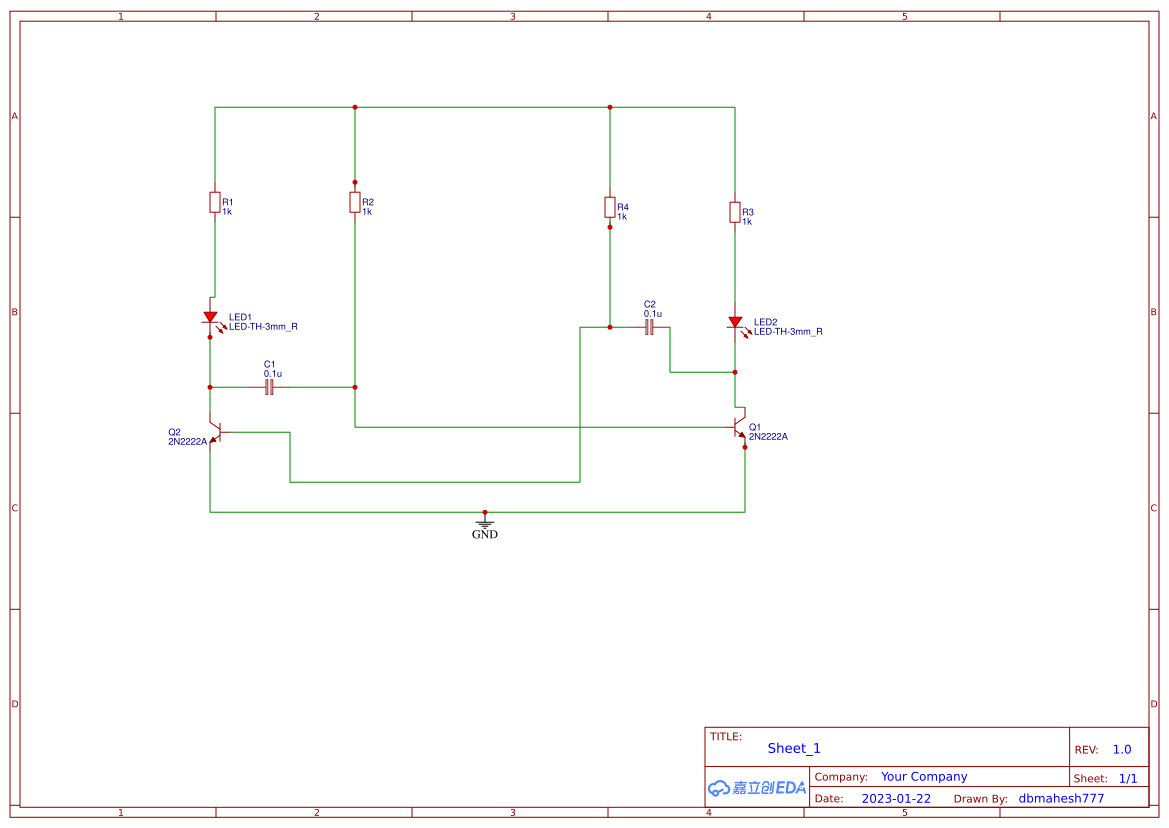Click the Sheet_1 title text
Image resolution: width=1169 pixels, height=828 pixels.
point(793,748)
